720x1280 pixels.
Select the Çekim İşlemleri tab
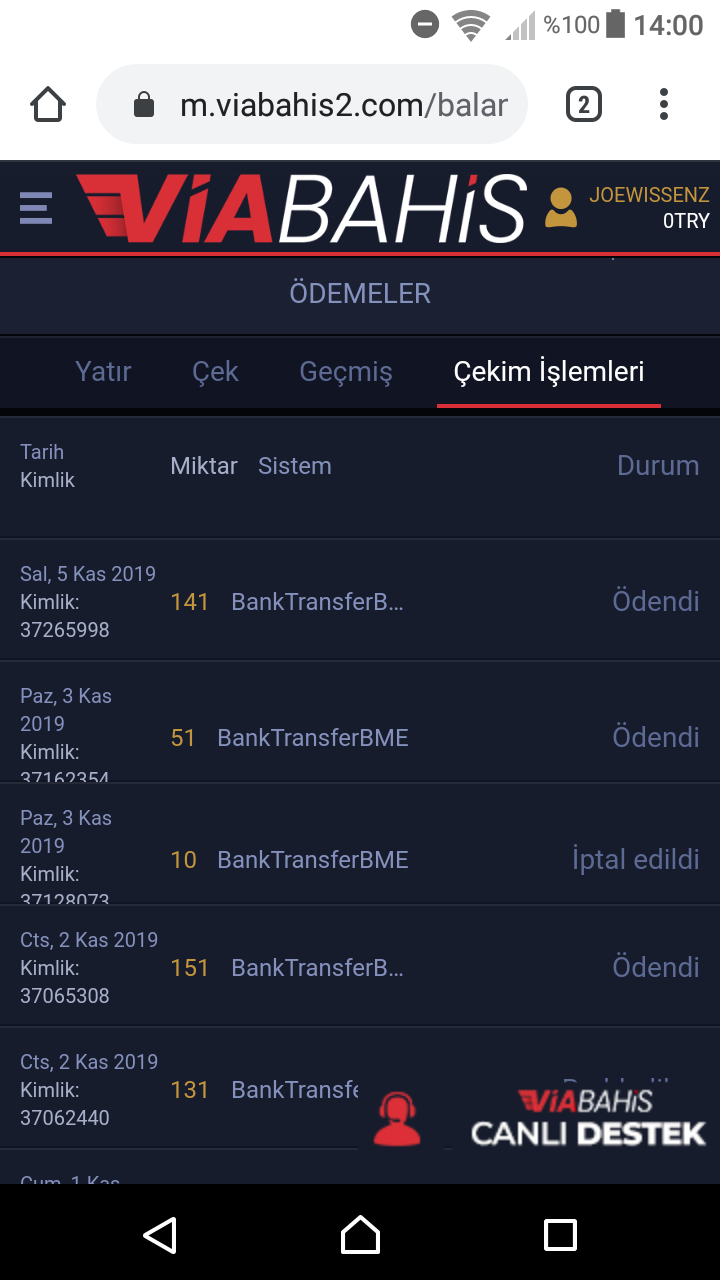click(549, 372)
